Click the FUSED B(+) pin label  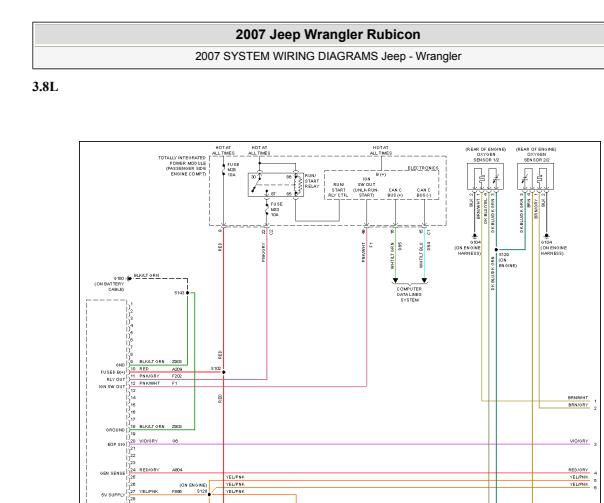(113, 372)
